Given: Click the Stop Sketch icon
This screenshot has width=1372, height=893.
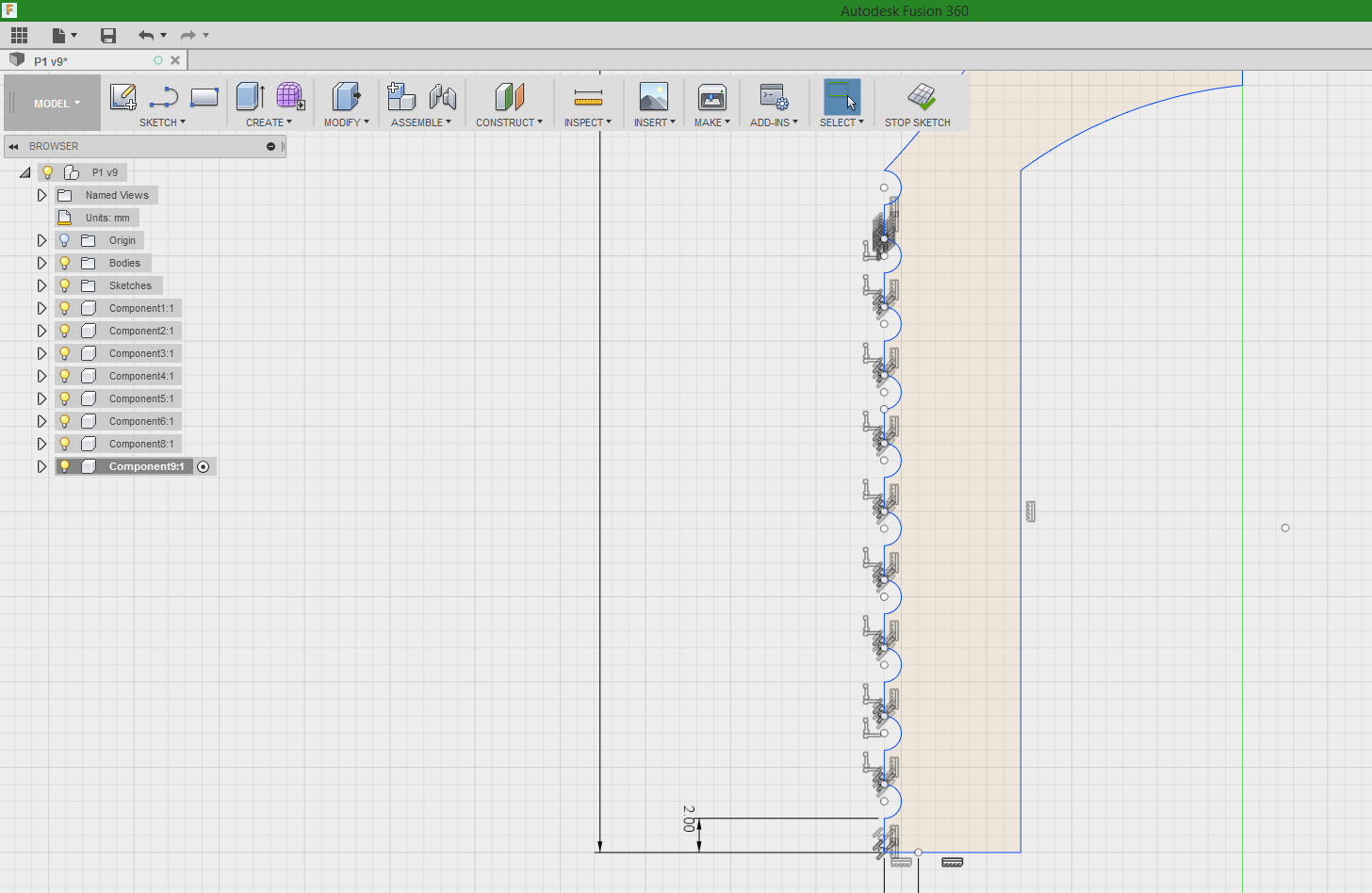Looking at the screenshot, I should (921, 97).
